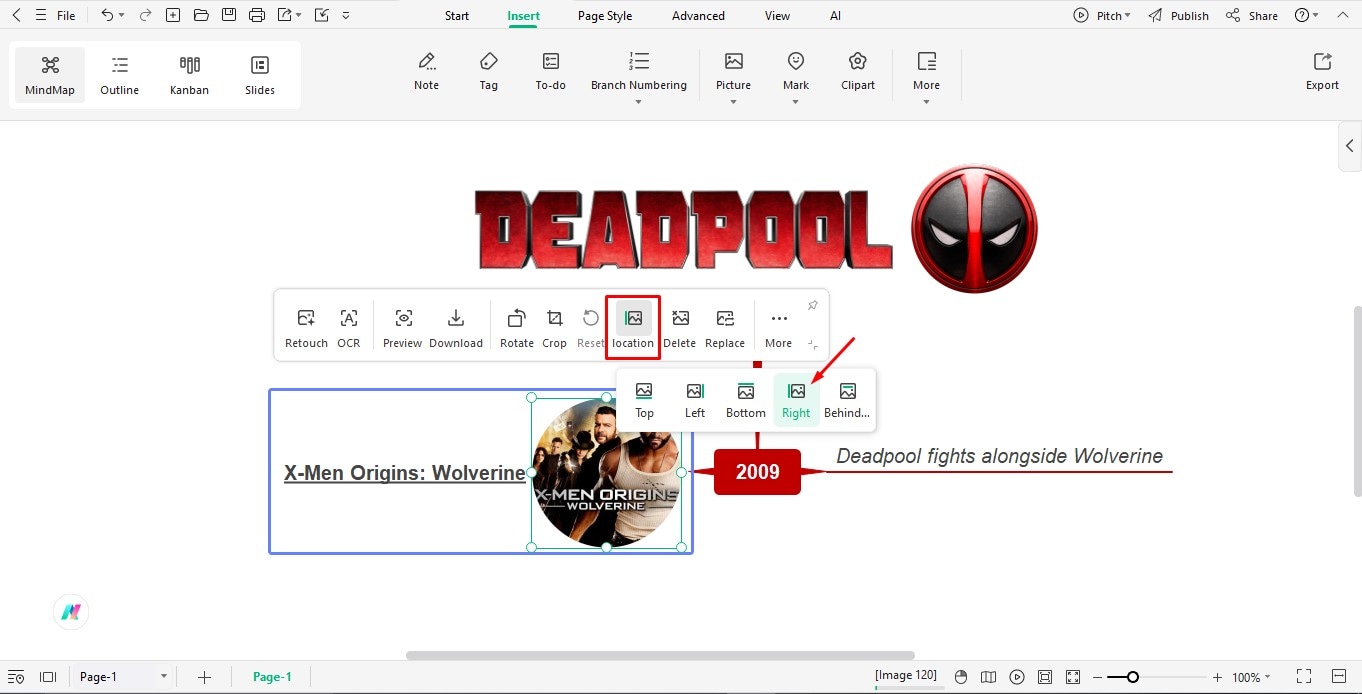Switch to the AI tab

[835, 16]
